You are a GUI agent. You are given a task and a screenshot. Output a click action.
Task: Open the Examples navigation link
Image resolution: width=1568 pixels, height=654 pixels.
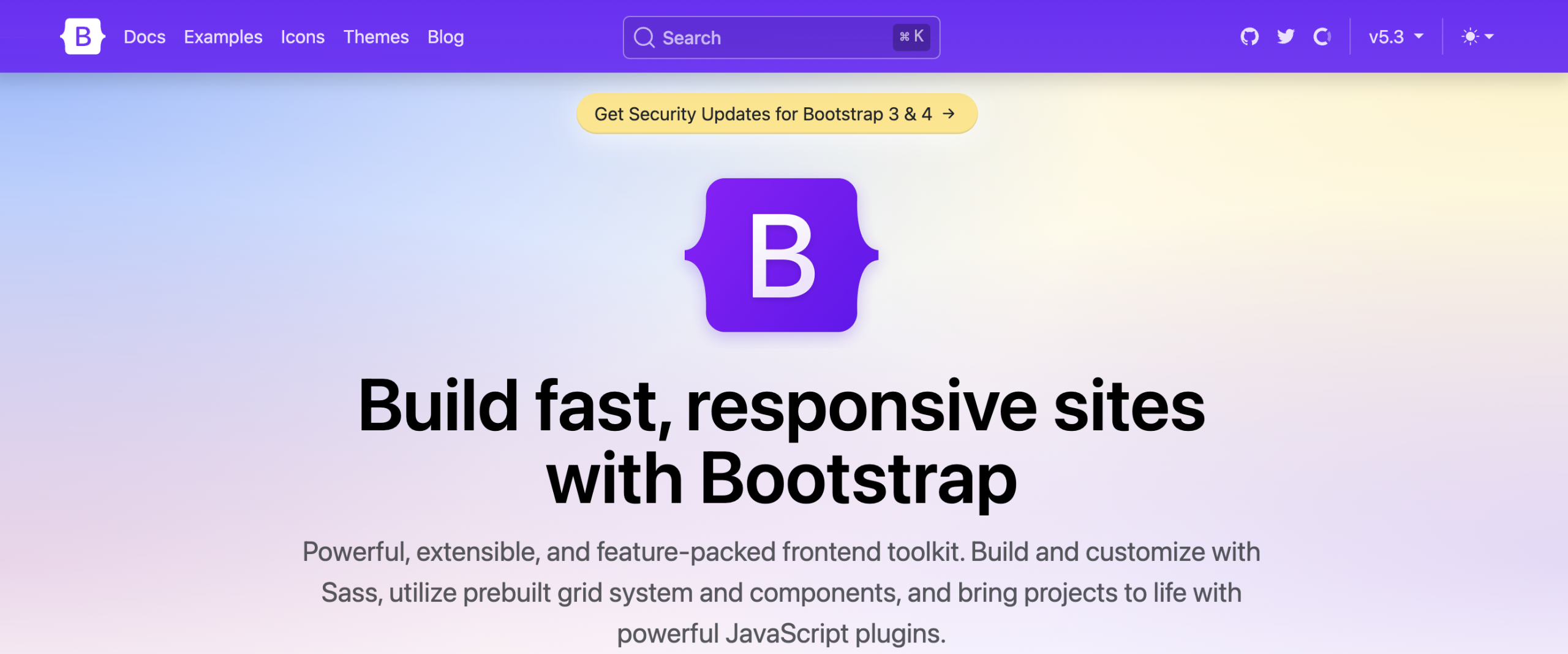pos(223,37)
